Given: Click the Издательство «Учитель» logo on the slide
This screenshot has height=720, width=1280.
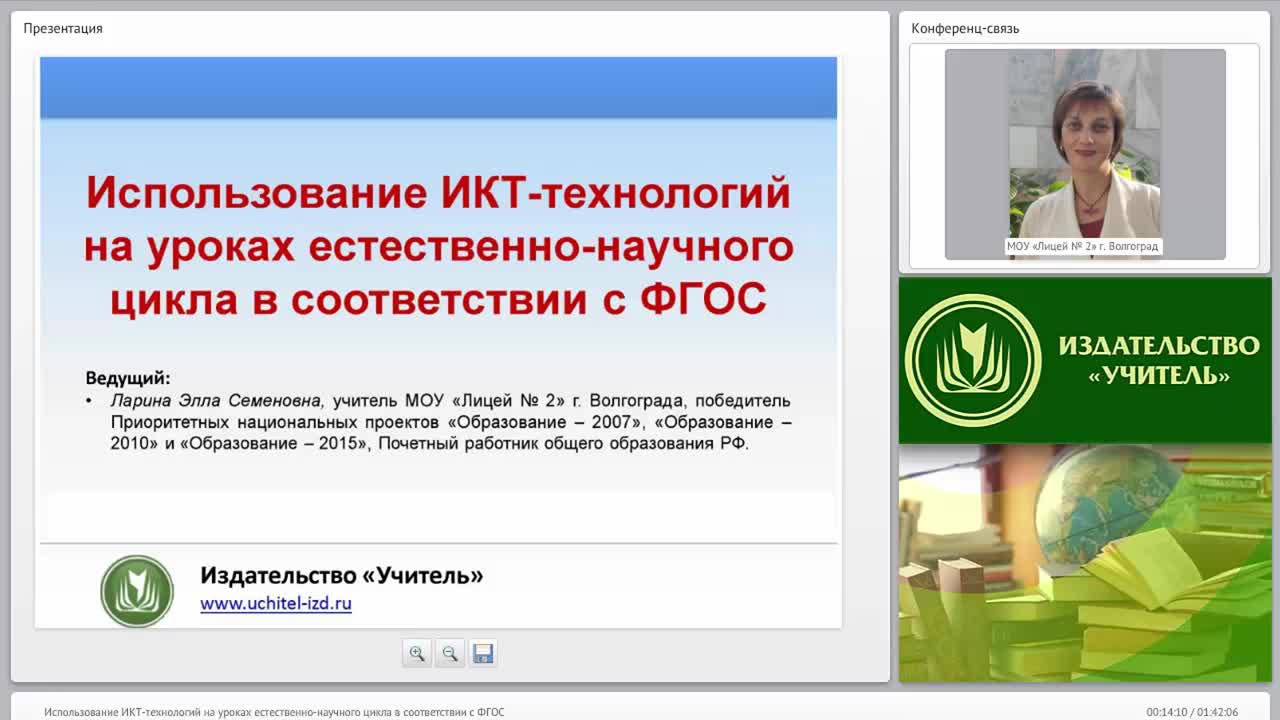Looking at the screenshot, I should 137,591.
